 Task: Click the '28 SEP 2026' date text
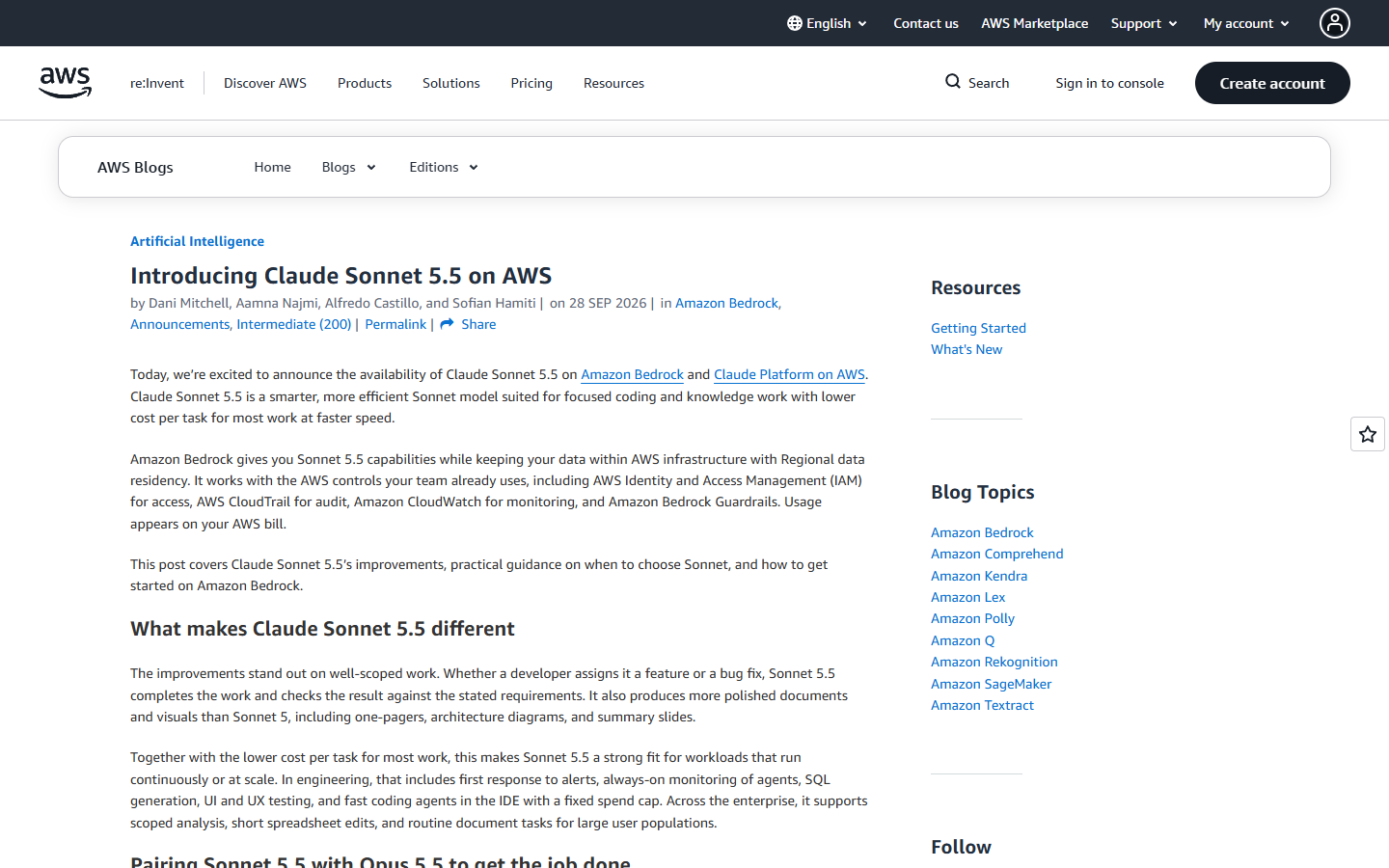608,303
